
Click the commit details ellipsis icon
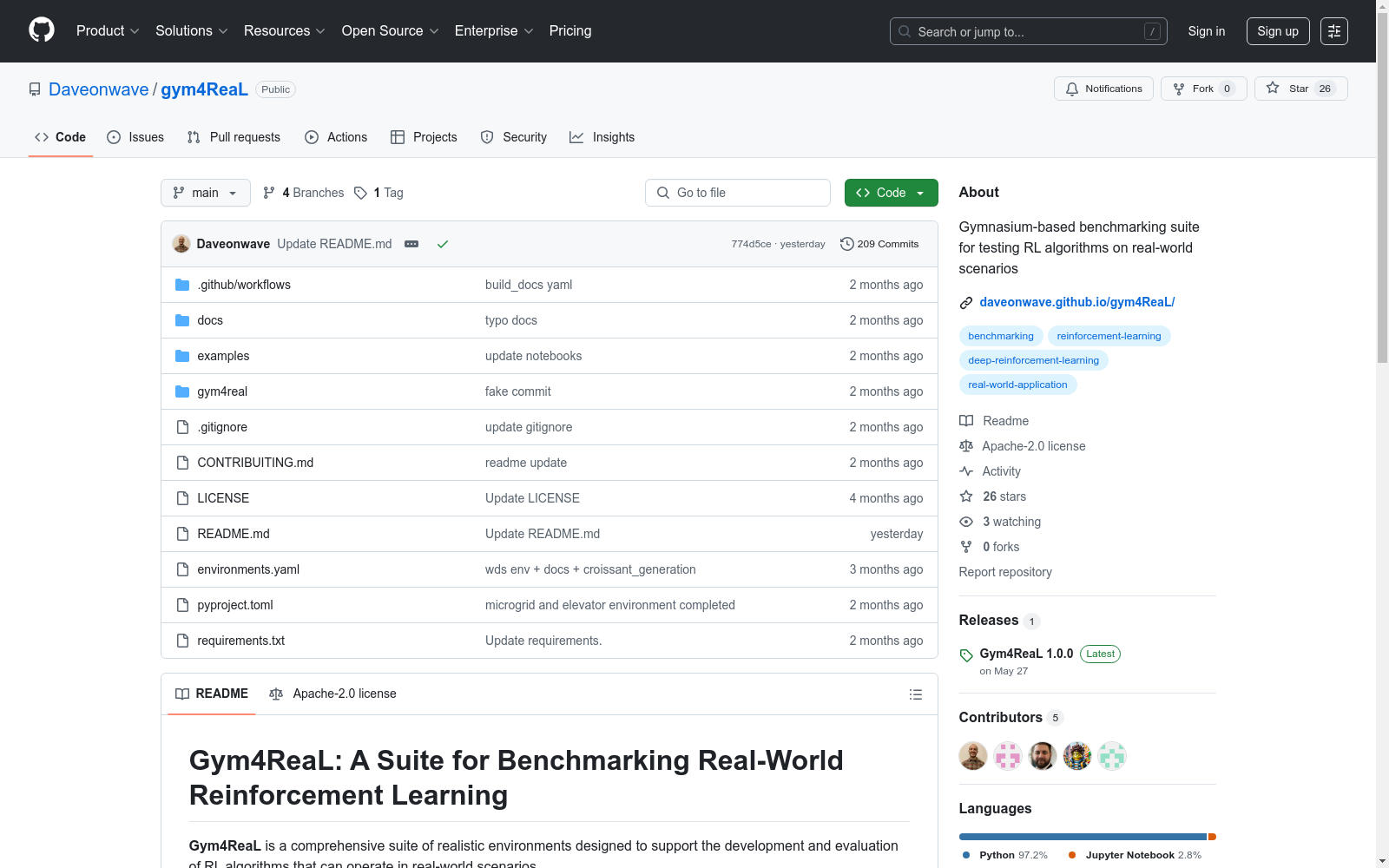(411, 244)
